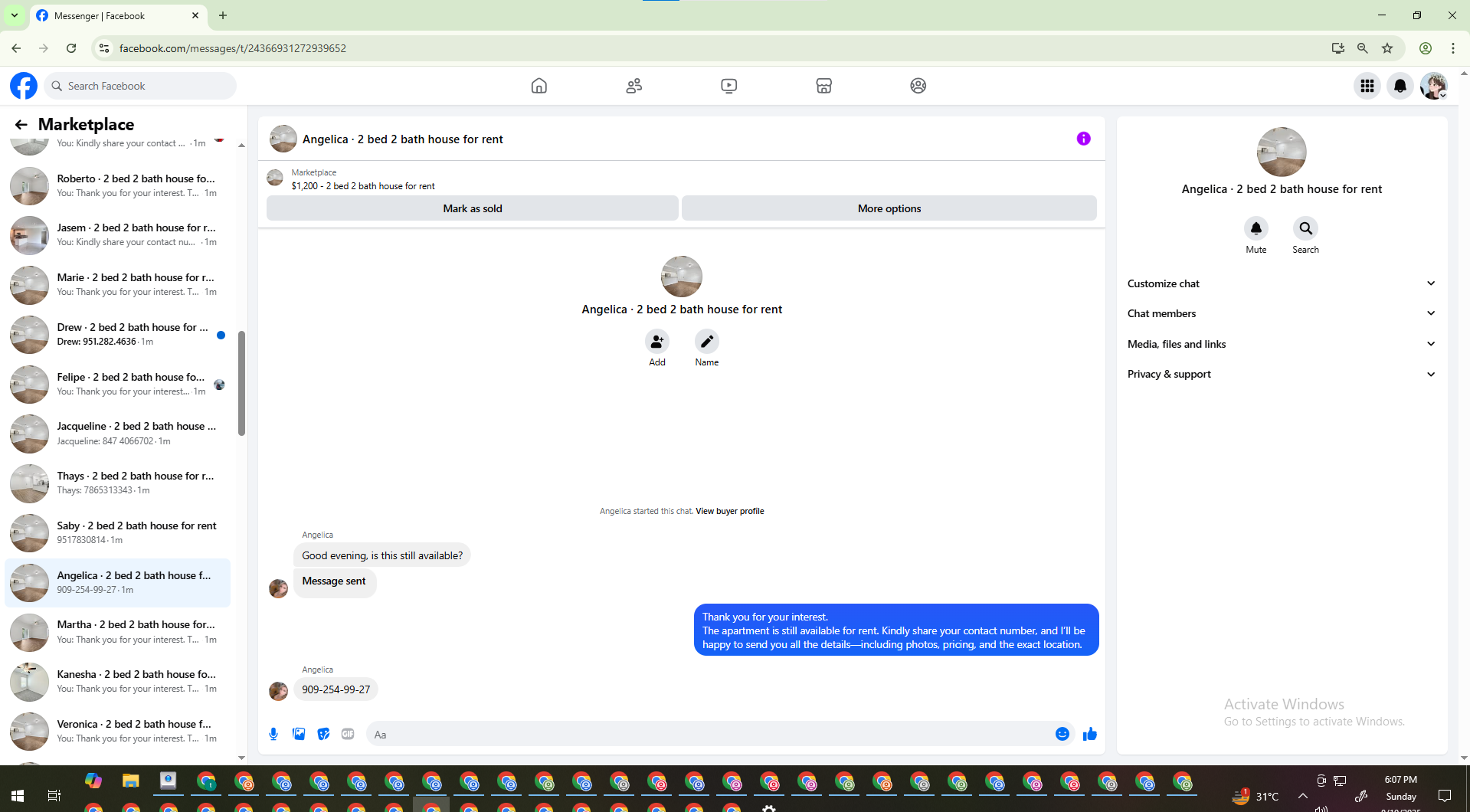Open browser zoom magnifier icon
Image resolution: width=1470 pixels, height=812 pixels.
click(1362, 48)
